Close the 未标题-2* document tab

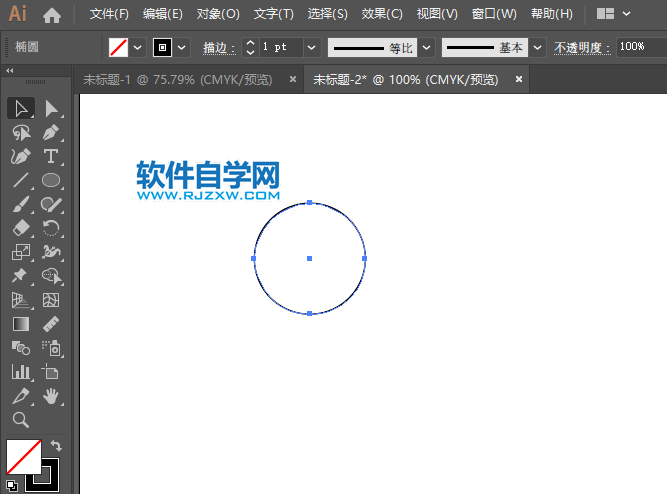519,79
